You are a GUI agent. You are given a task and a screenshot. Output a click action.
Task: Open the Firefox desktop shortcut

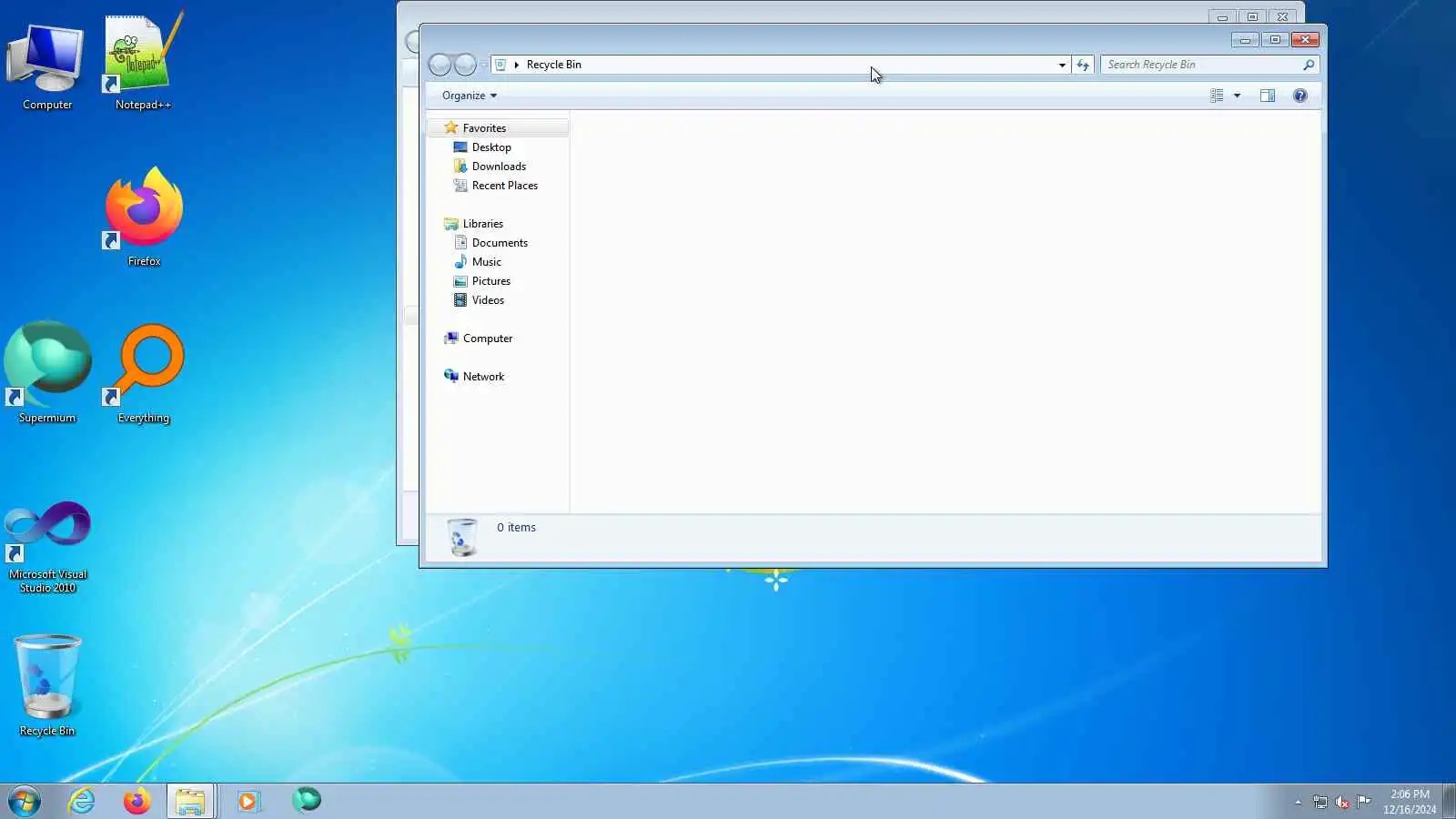click(x=144, y=217)
